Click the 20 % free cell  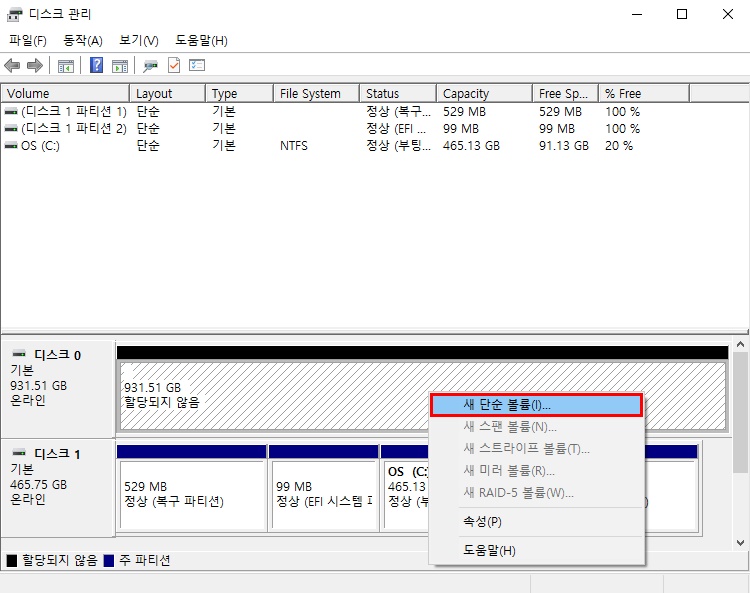point(619,145)
